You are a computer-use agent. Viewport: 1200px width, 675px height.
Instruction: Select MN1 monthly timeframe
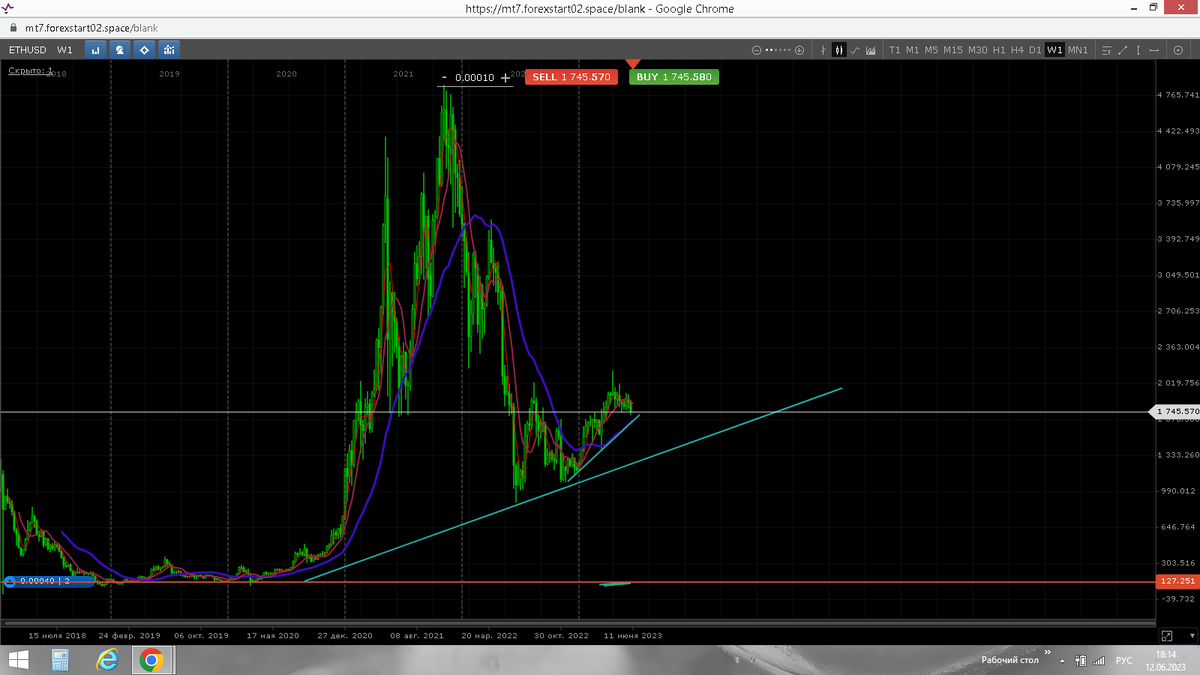pyautogui.click(x=1078, y=50)
